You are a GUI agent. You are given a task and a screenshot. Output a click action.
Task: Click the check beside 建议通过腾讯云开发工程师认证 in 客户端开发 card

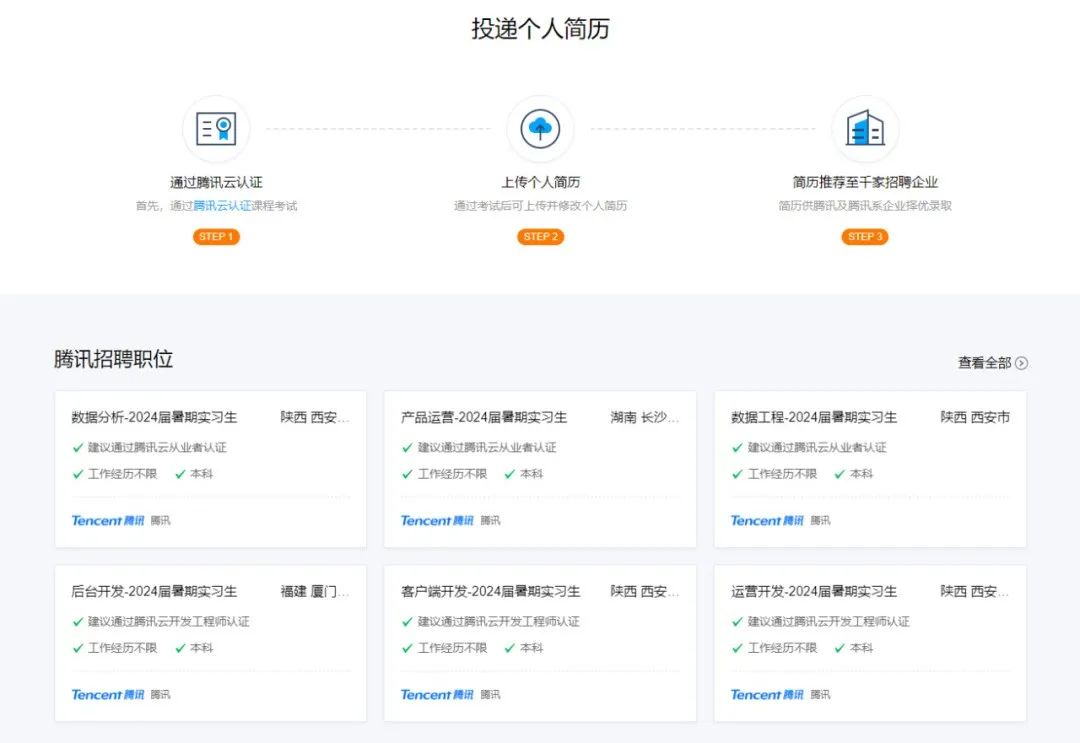coord(408,622)
